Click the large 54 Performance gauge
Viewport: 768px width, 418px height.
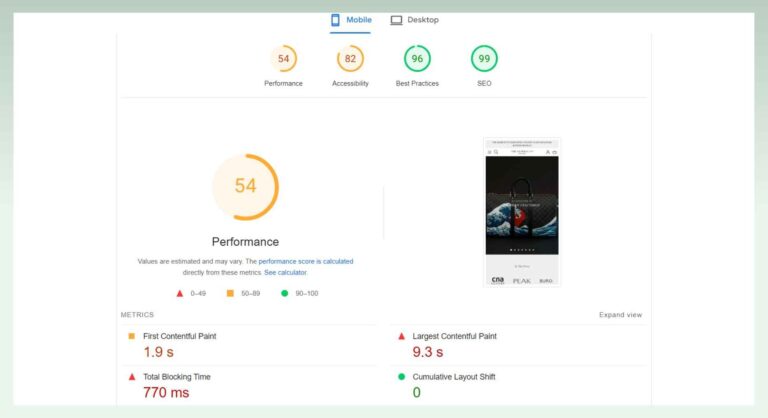point(245,186)
